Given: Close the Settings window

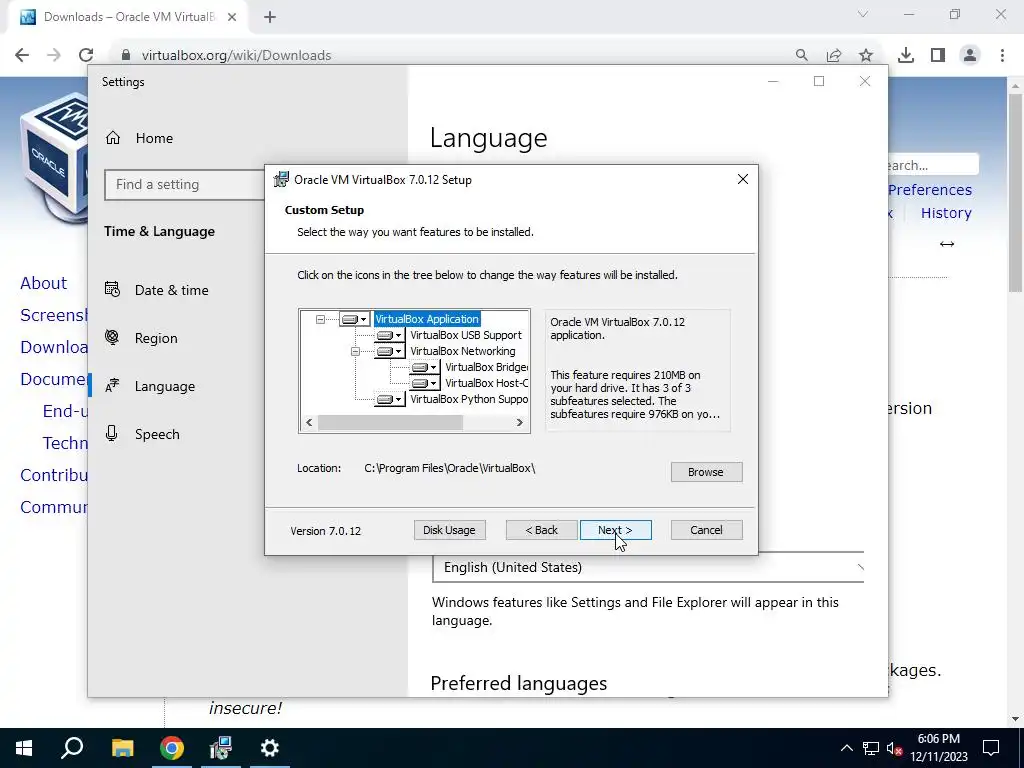Looking at the screenshot, I should (x=865, y=81).
